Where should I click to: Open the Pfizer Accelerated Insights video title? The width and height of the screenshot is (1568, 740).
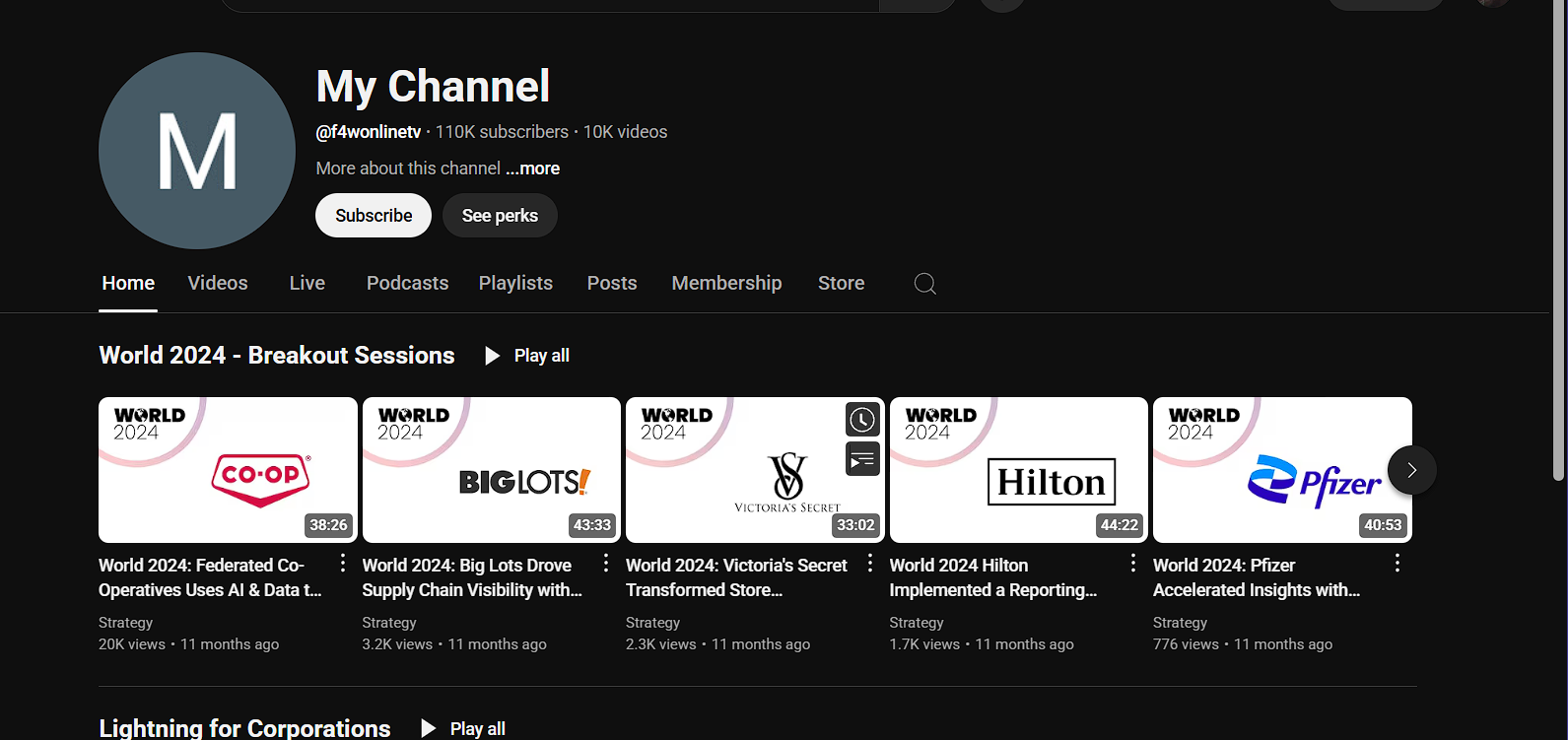click(1257, 577)
